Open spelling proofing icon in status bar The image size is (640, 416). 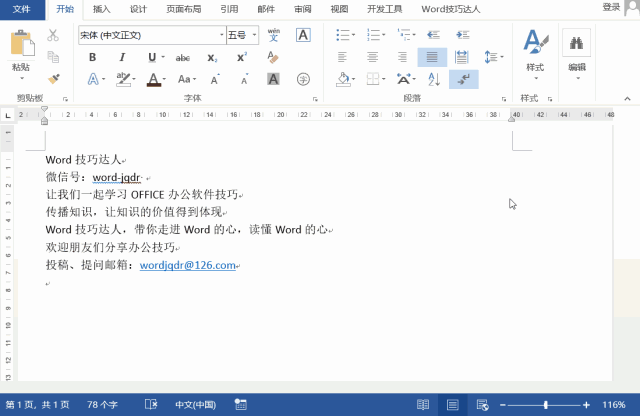click(151, 405)
